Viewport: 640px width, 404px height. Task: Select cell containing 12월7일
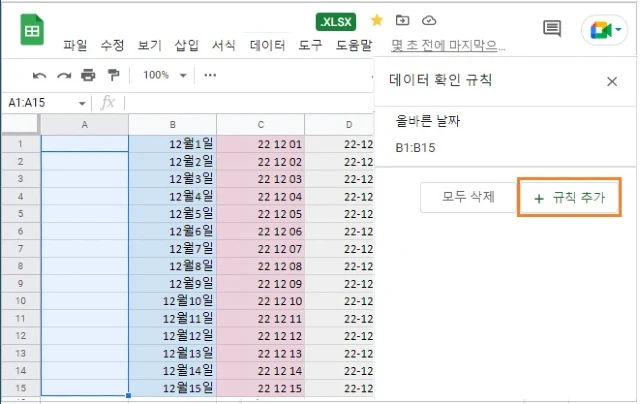(x=173, y=249)
